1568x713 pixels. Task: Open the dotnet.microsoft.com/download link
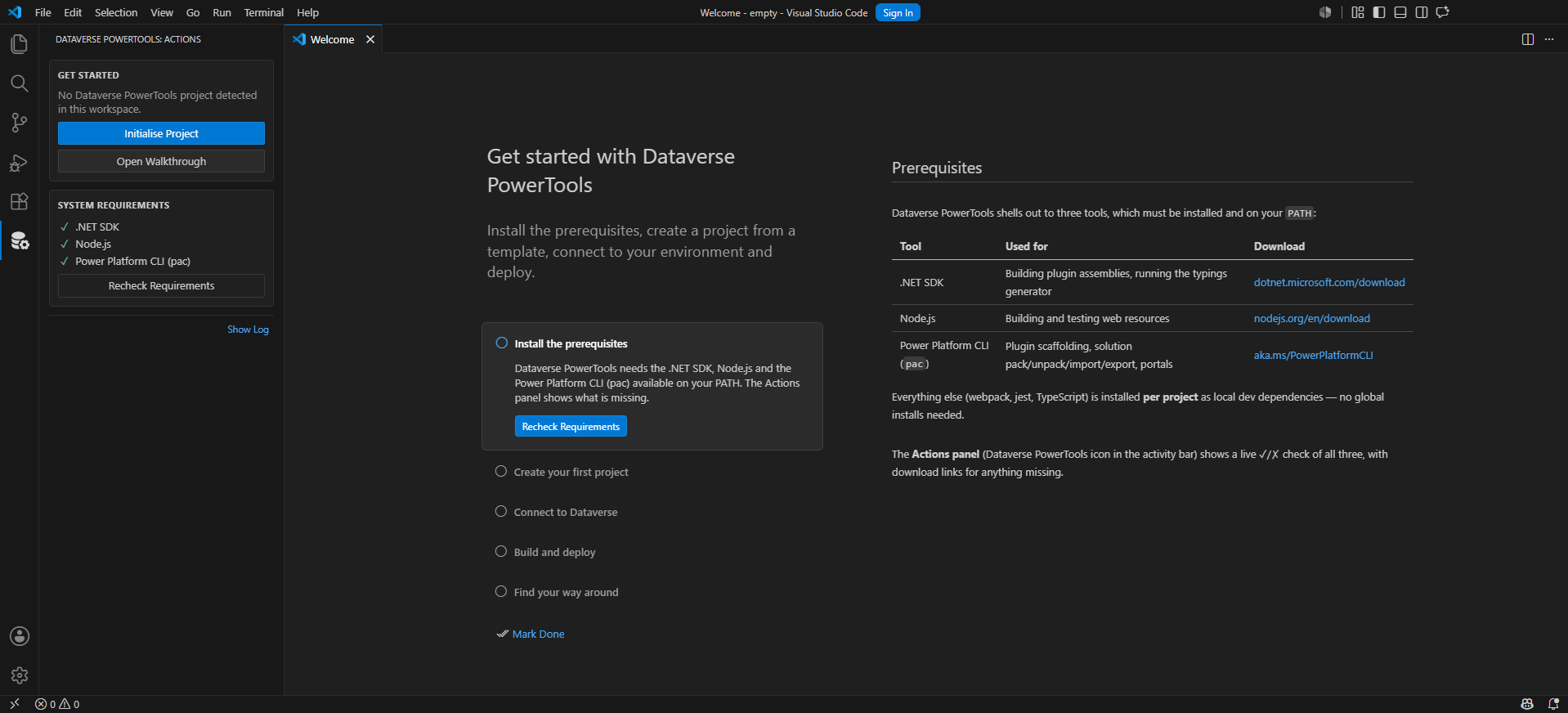[1329, 282]
